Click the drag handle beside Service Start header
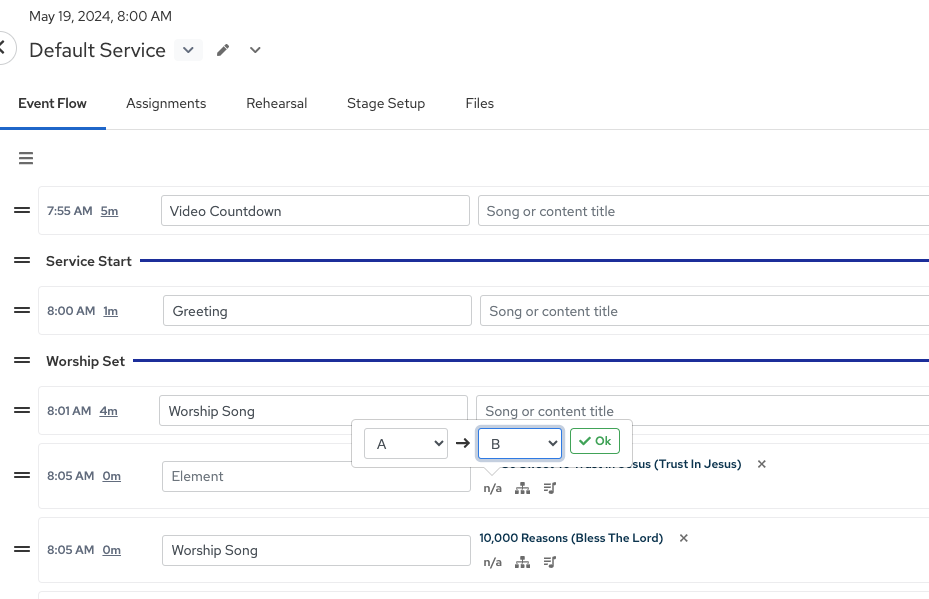Screen dimensions: 929x599 (x=21, y=260)
